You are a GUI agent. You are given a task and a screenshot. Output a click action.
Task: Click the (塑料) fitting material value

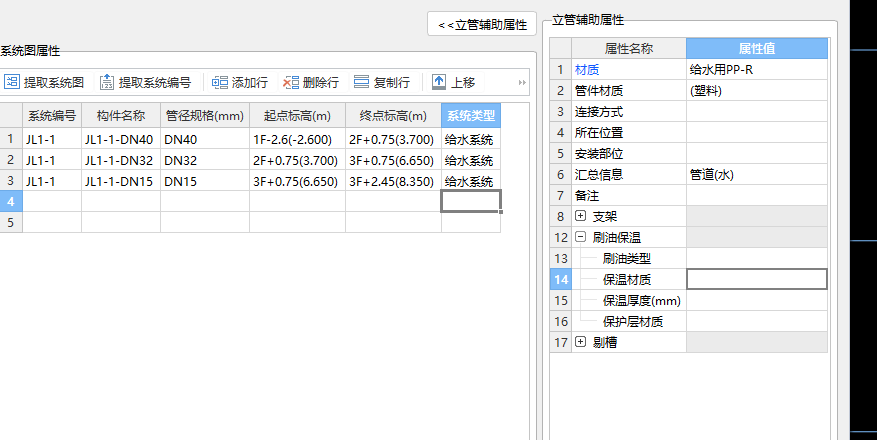pos(757,91)
